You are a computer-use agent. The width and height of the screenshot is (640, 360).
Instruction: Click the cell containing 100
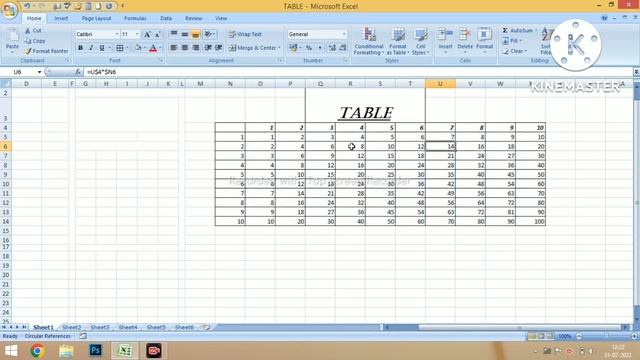tap(530, 222)
